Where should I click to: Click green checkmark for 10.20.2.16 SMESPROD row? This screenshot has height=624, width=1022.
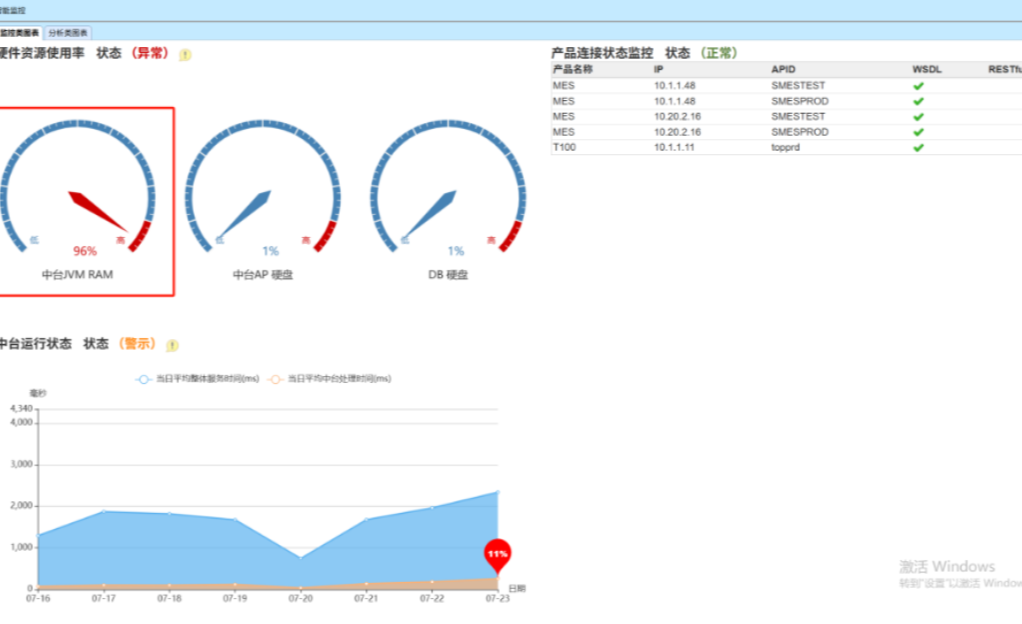918,132
